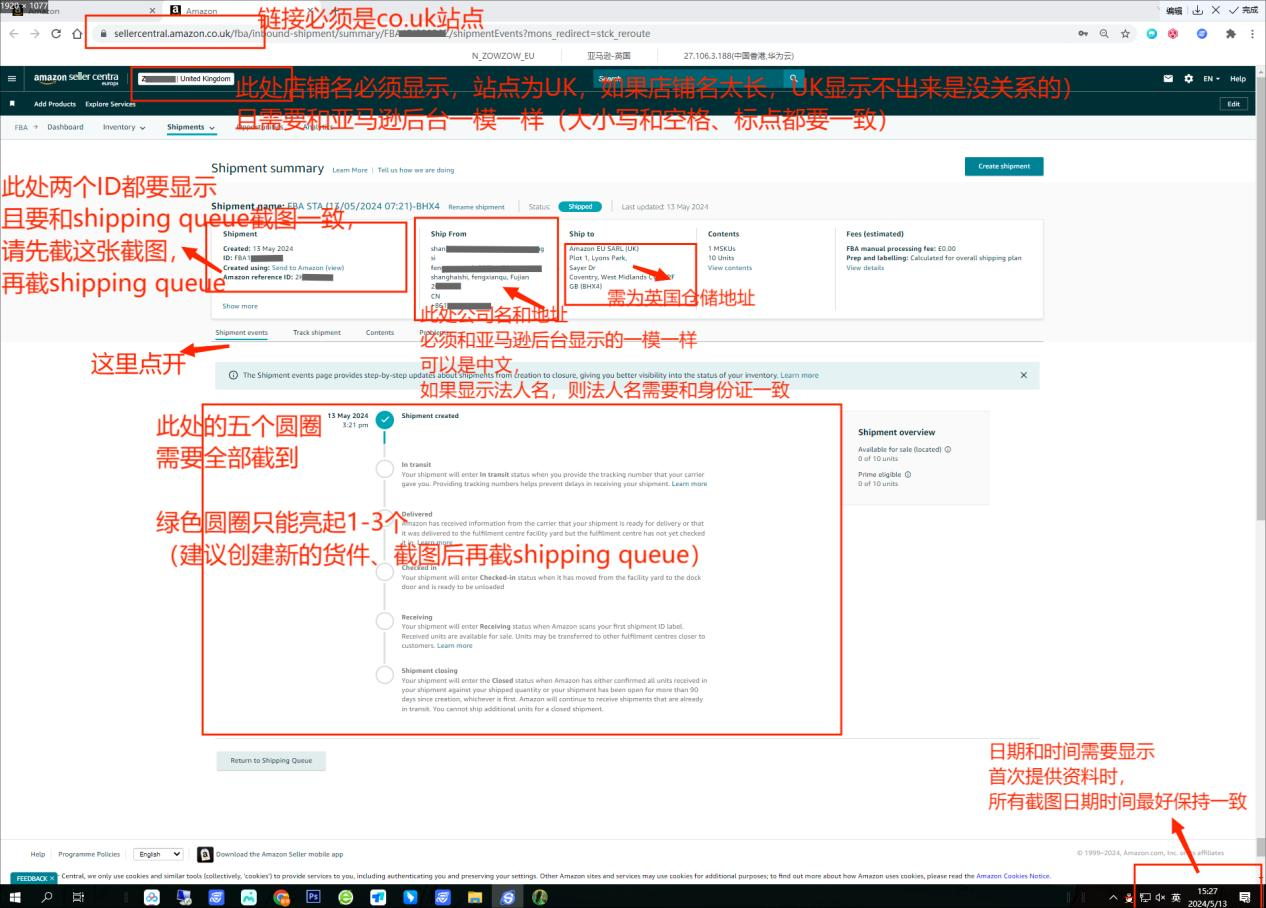
Task: Open Amazon Cookies Notice link
Action: pyautogui.click(x=1013, y=876)
